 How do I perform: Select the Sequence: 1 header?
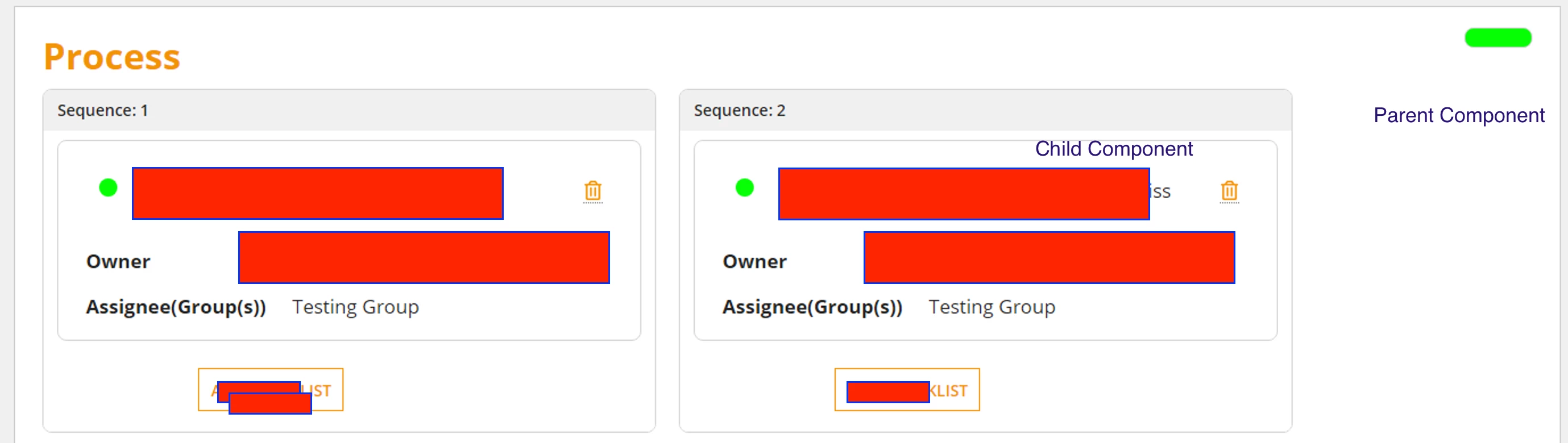tap(349, 111)
